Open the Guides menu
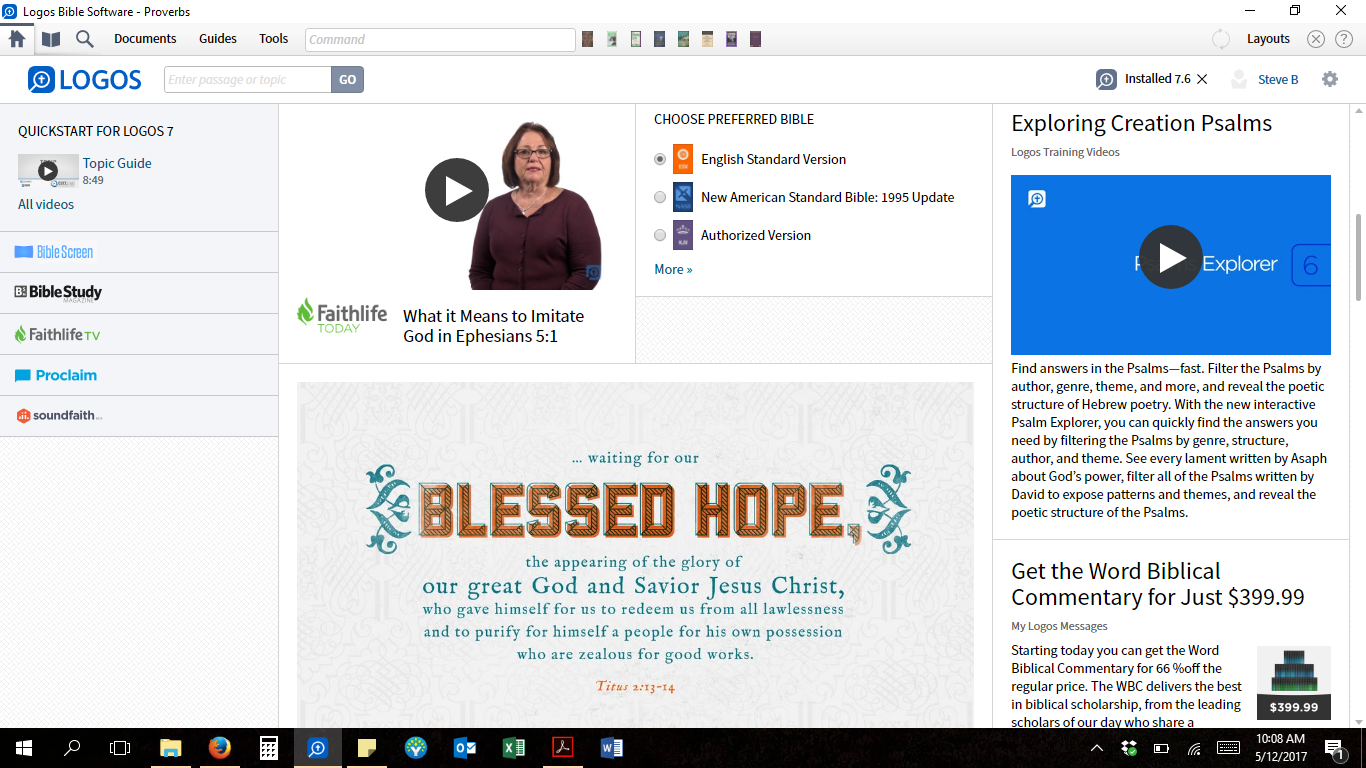The width and height of the screenshot is (1366, 768). point(217,38)
